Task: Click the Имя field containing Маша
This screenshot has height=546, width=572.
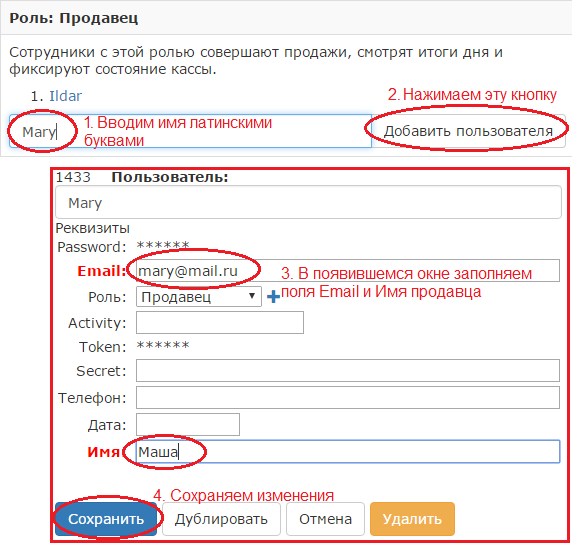Action: (x=348, y=452)
